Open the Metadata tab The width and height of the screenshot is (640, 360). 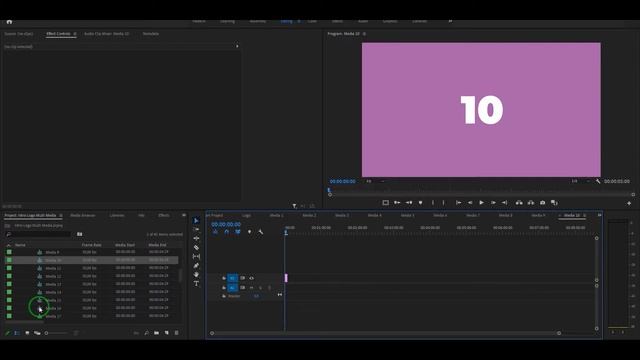[151, 34]
